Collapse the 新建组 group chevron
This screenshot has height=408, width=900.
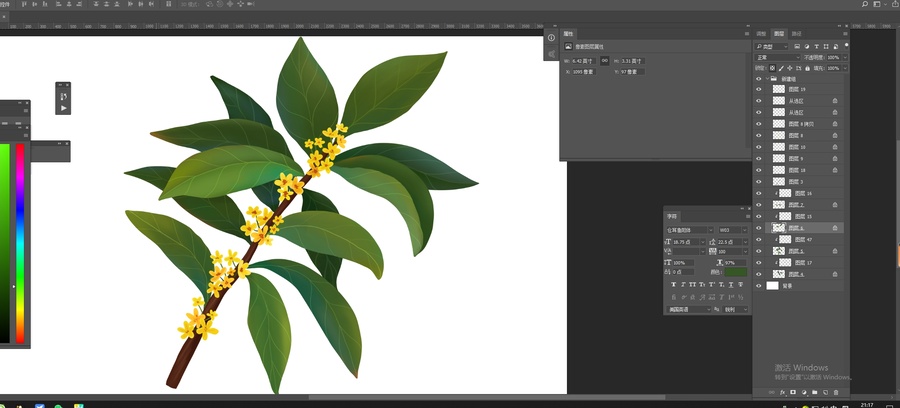[x=767, y=79]
